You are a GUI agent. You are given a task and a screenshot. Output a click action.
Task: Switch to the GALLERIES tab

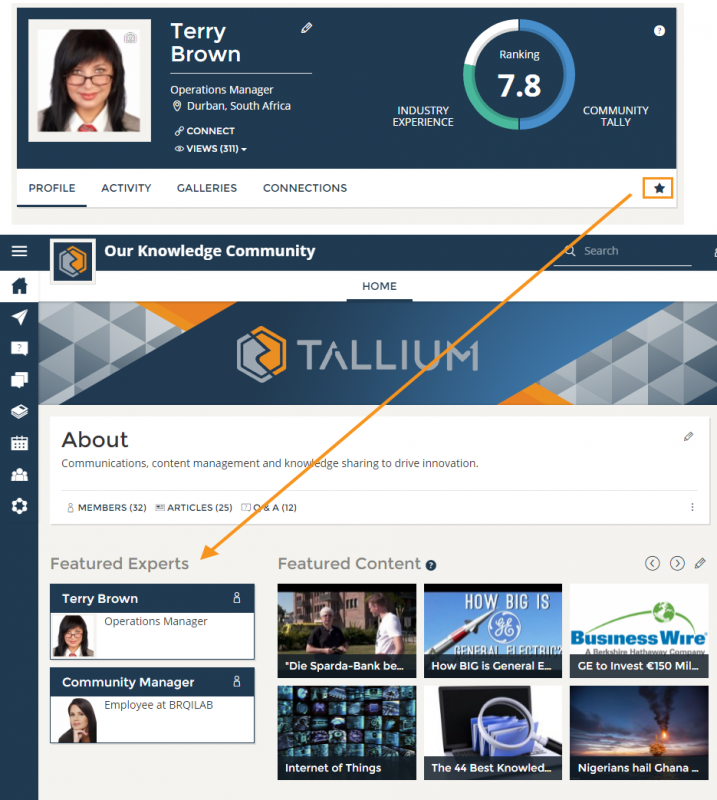[x=207, y=188]
